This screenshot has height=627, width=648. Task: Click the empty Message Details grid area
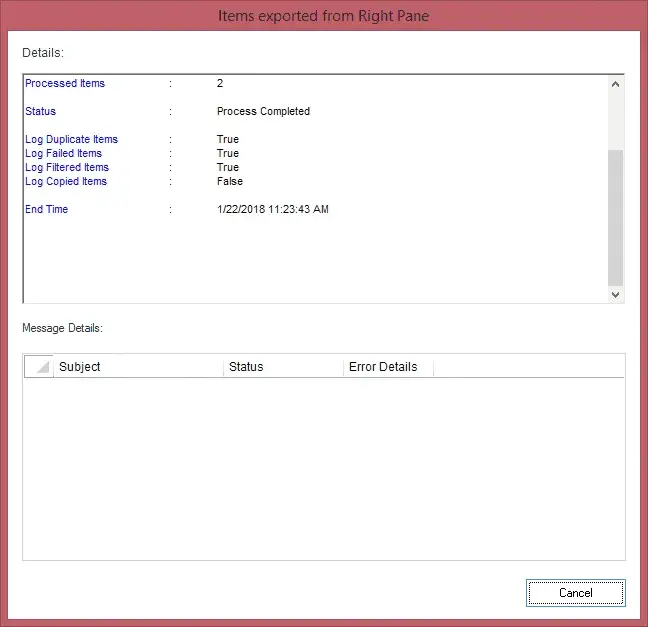point(323,465)
